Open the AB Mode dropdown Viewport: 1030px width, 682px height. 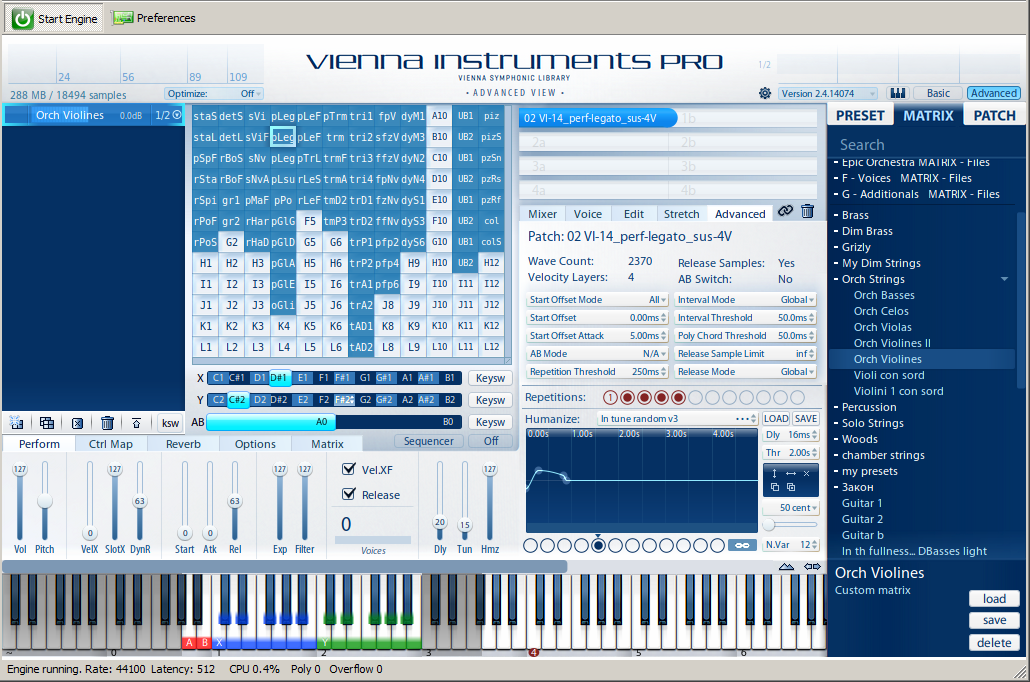598,353
